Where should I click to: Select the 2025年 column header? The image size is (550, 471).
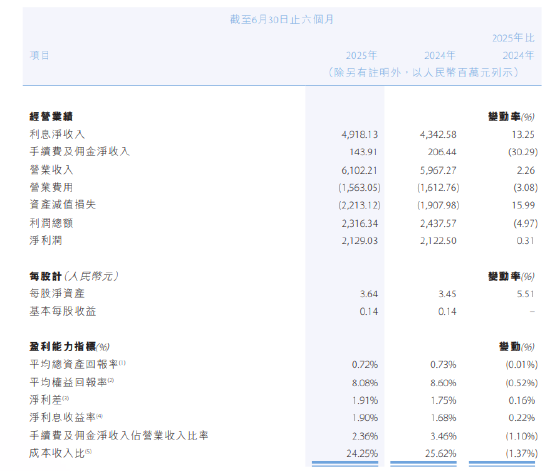(x=361, y=55)
